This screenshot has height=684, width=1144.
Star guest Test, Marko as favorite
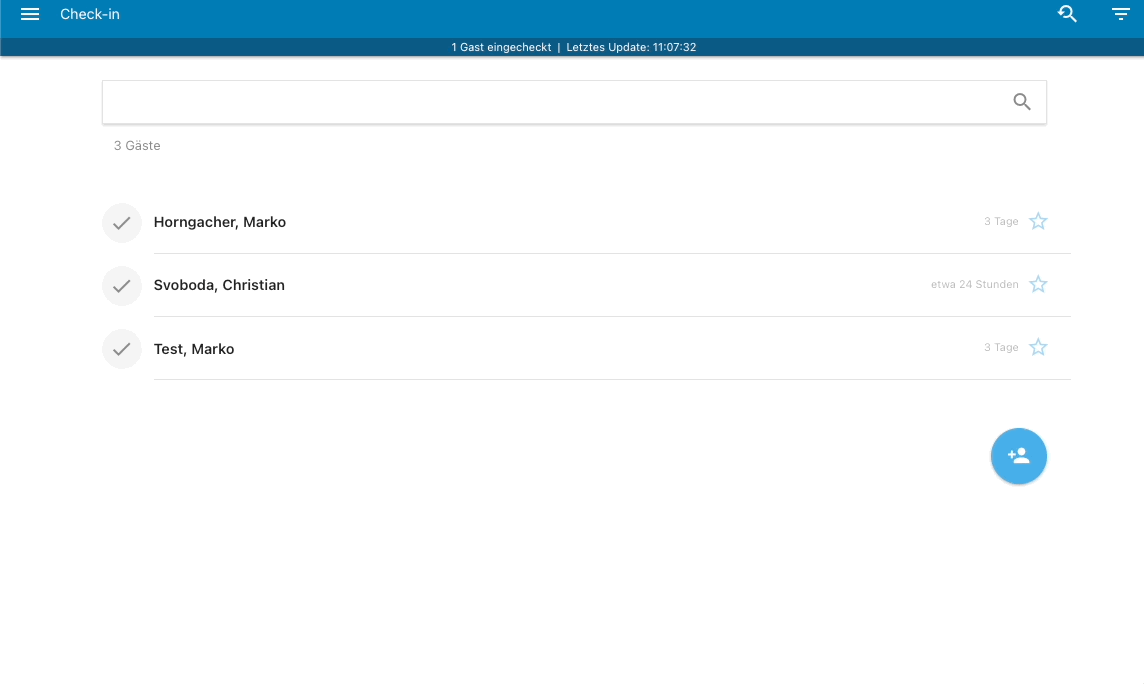click(1038, 348)
